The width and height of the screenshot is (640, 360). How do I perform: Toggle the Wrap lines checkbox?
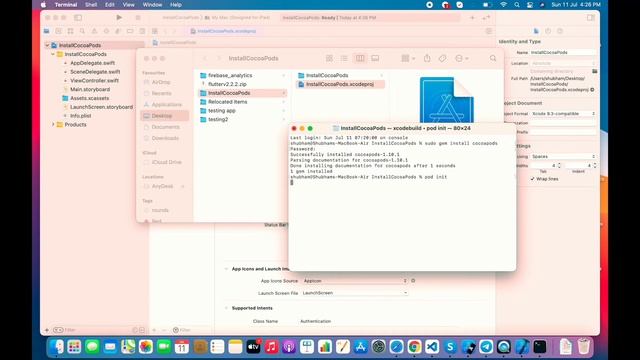click(x=533, y=179)
